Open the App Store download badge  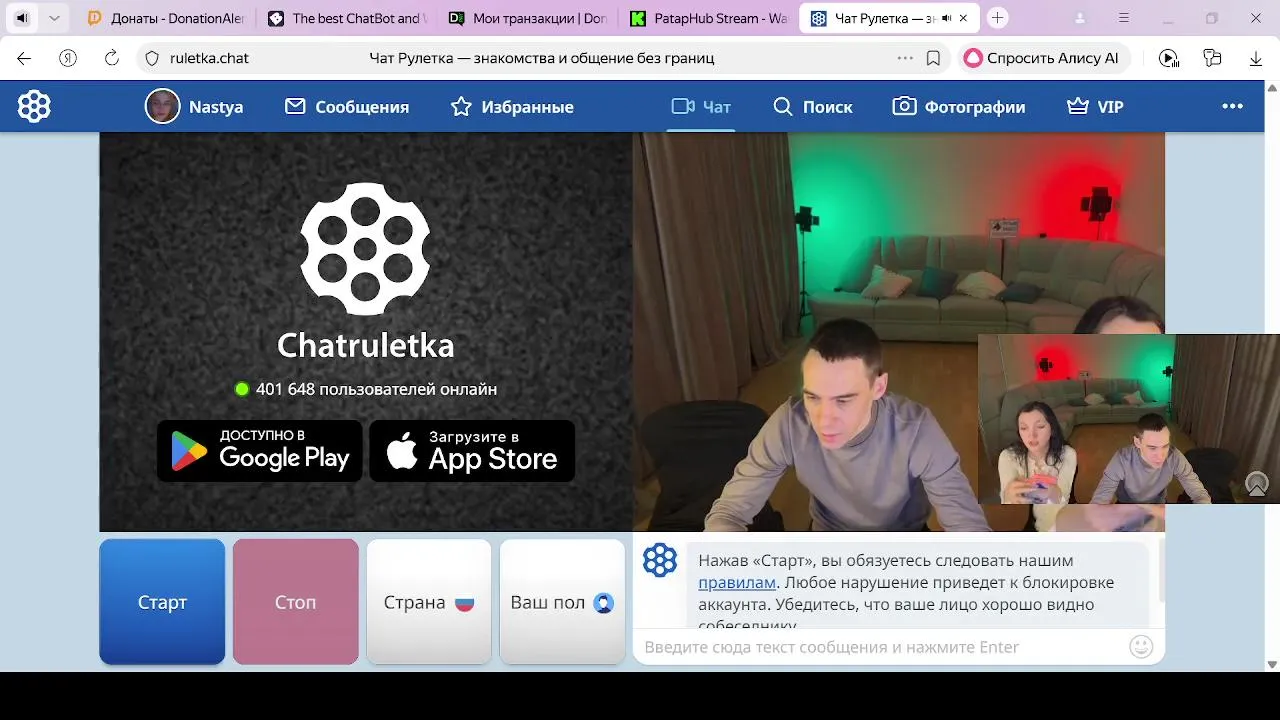click(472, 451)
